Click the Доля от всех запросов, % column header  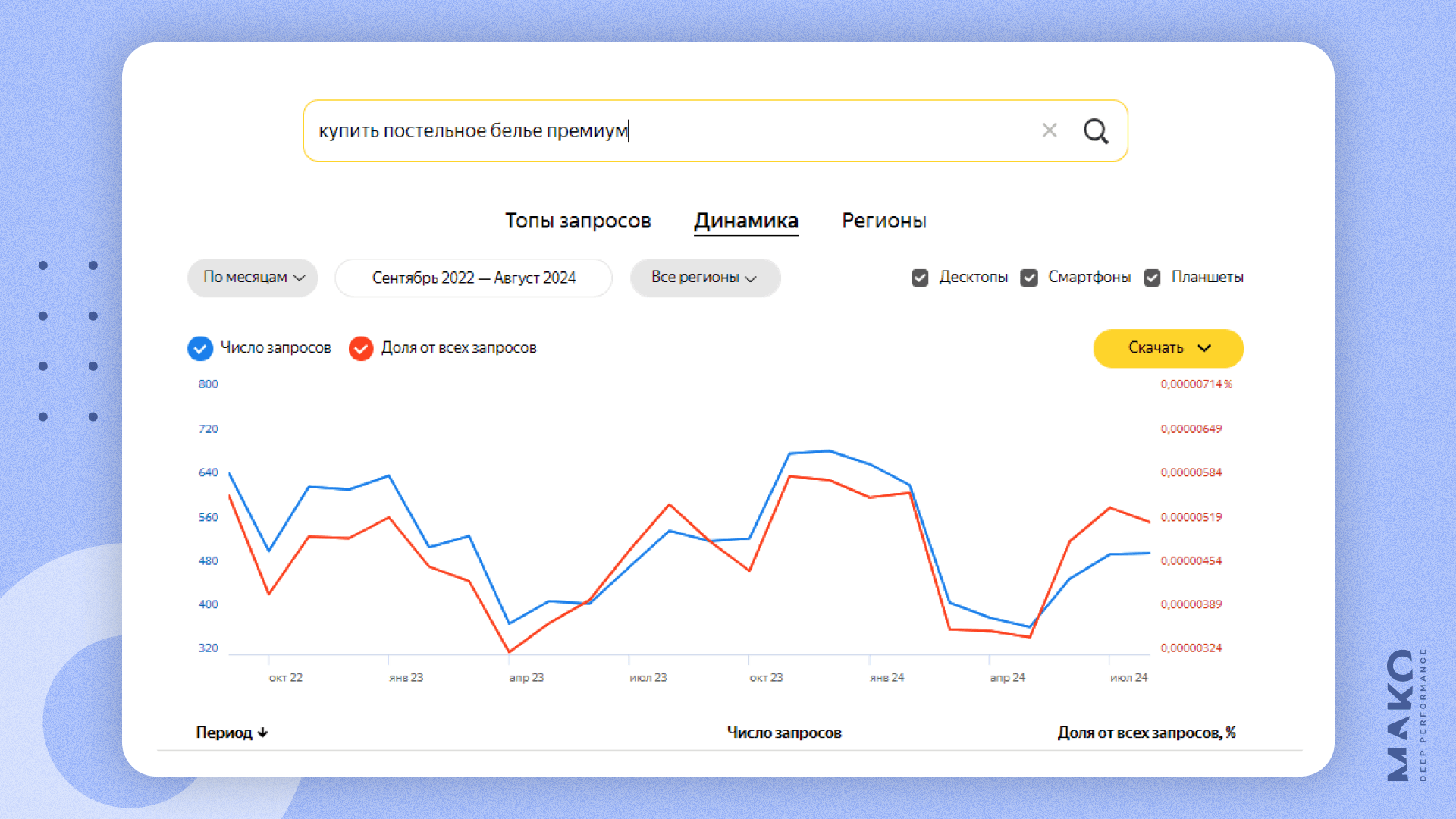tap(1146, 733)
